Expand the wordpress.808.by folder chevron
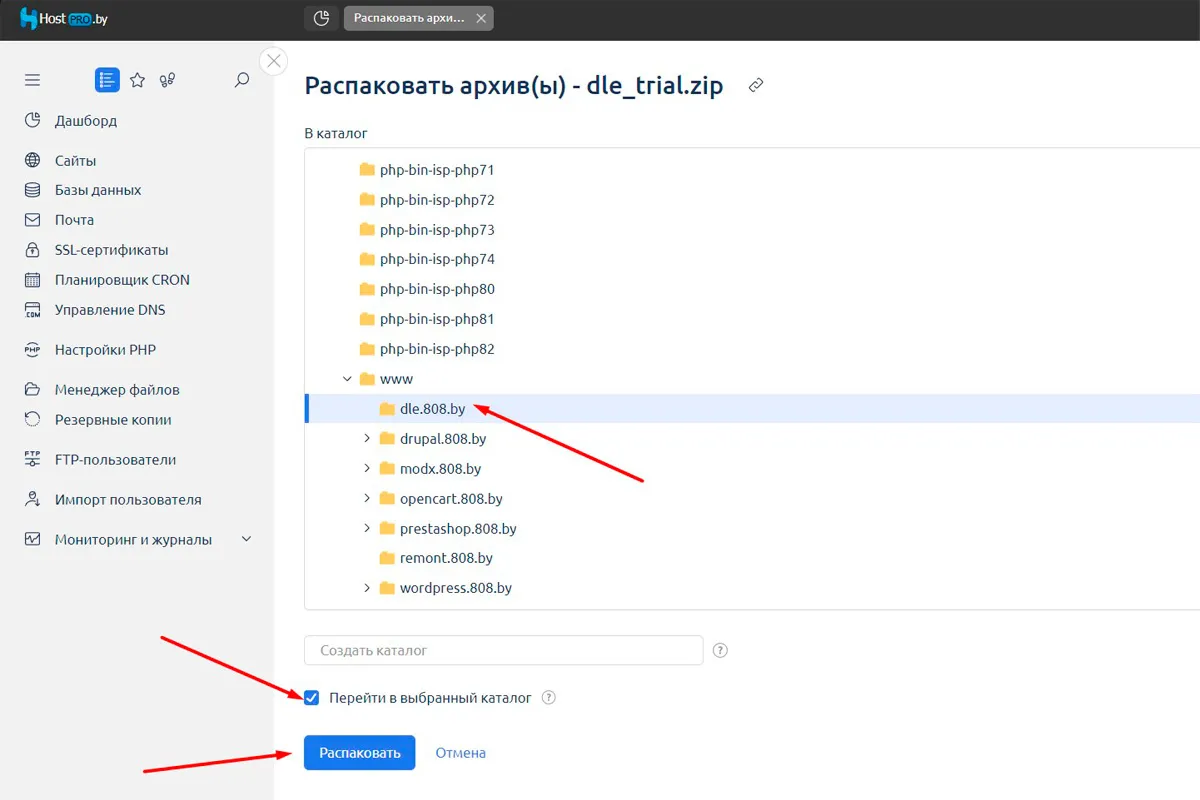 (x=367, y=588)
